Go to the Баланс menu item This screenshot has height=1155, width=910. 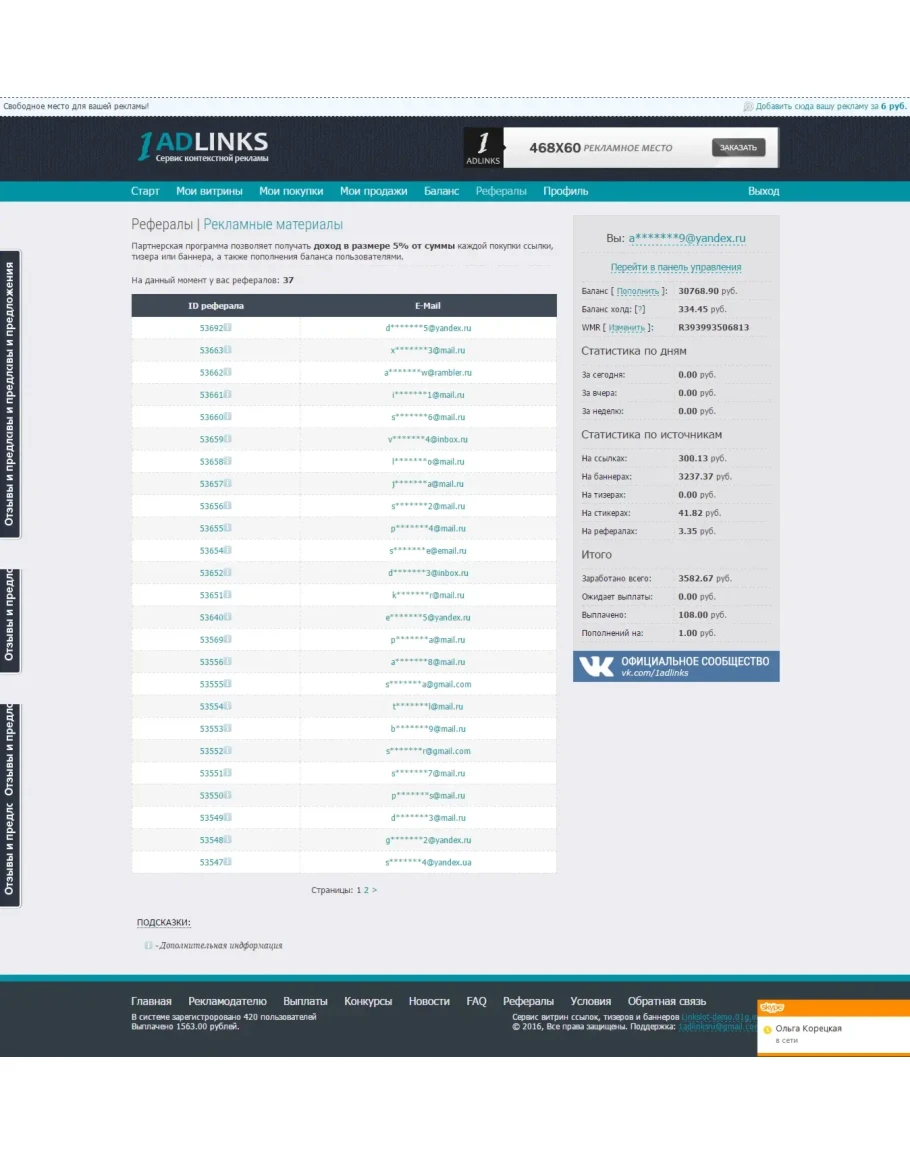[x=441, y=191]
